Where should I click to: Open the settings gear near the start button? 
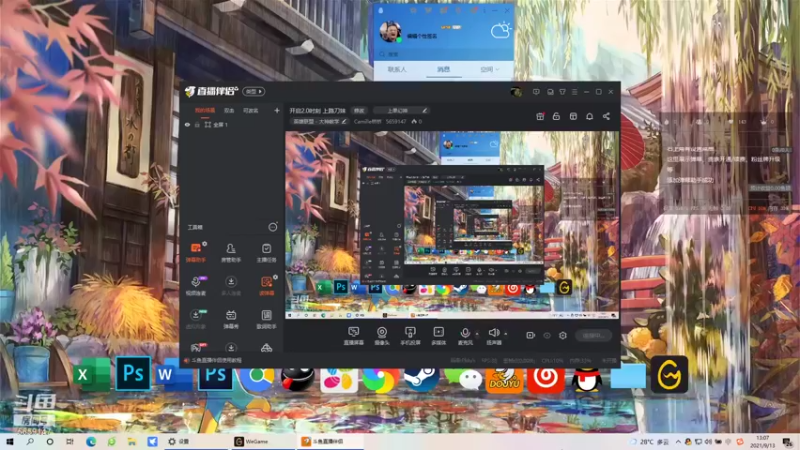coord(563,335)
